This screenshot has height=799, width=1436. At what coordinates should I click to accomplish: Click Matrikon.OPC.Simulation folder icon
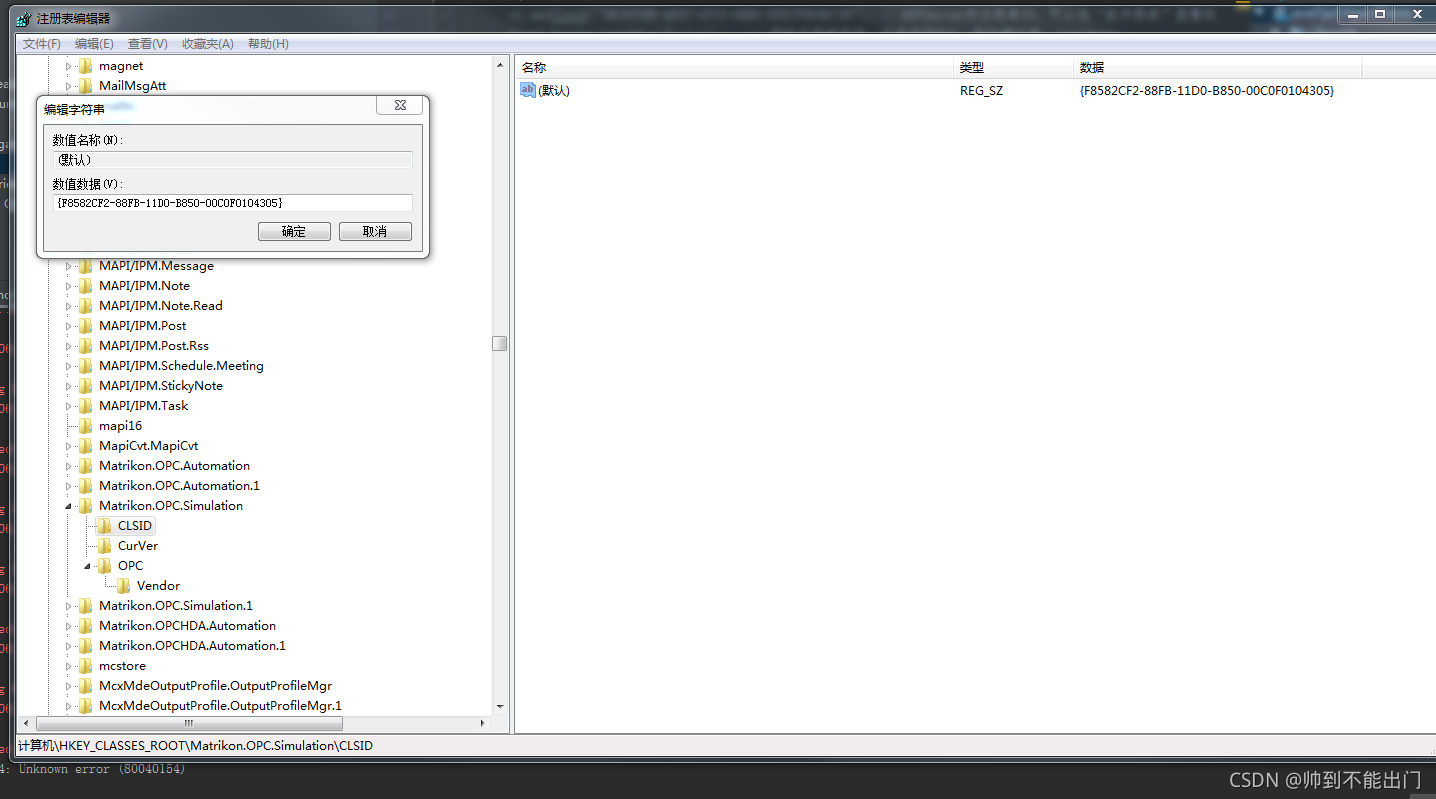point(86,506)
